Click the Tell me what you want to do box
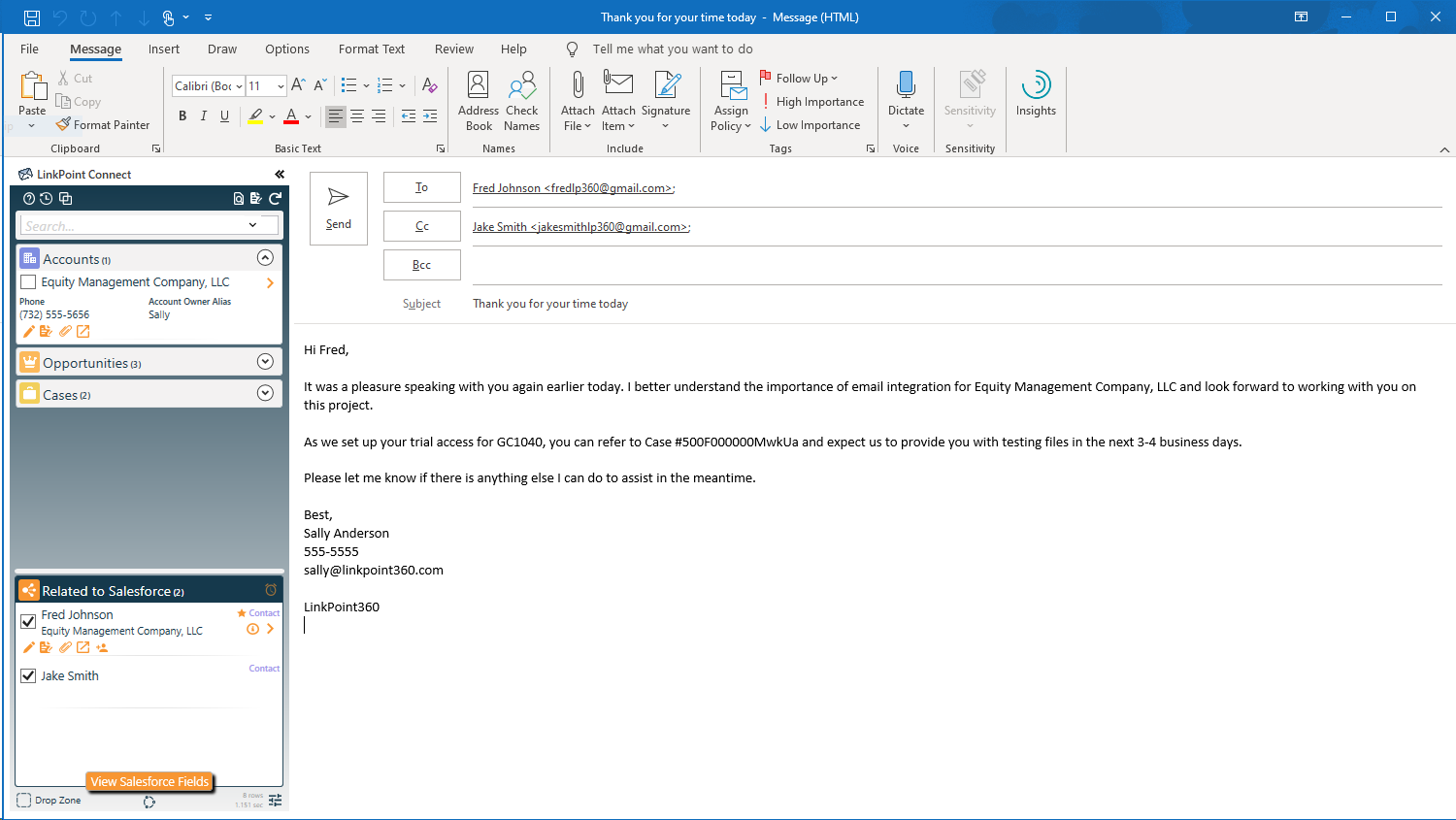The width and height of the screenshot is (1456, 820). click(x=673, y=49)
